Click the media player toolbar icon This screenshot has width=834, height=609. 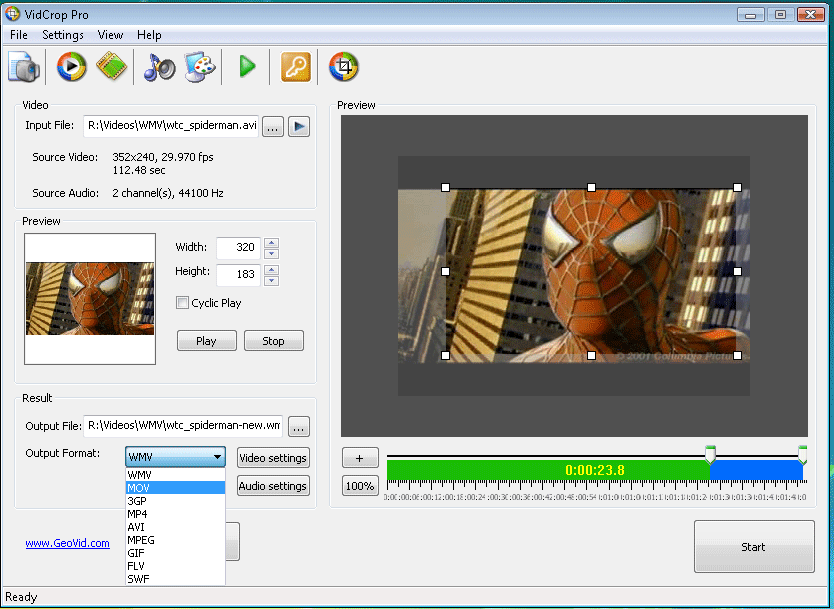(71, 66)
